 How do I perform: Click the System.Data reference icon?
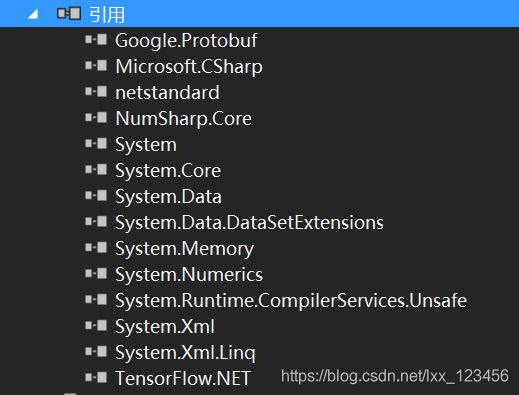pos(96,196)
